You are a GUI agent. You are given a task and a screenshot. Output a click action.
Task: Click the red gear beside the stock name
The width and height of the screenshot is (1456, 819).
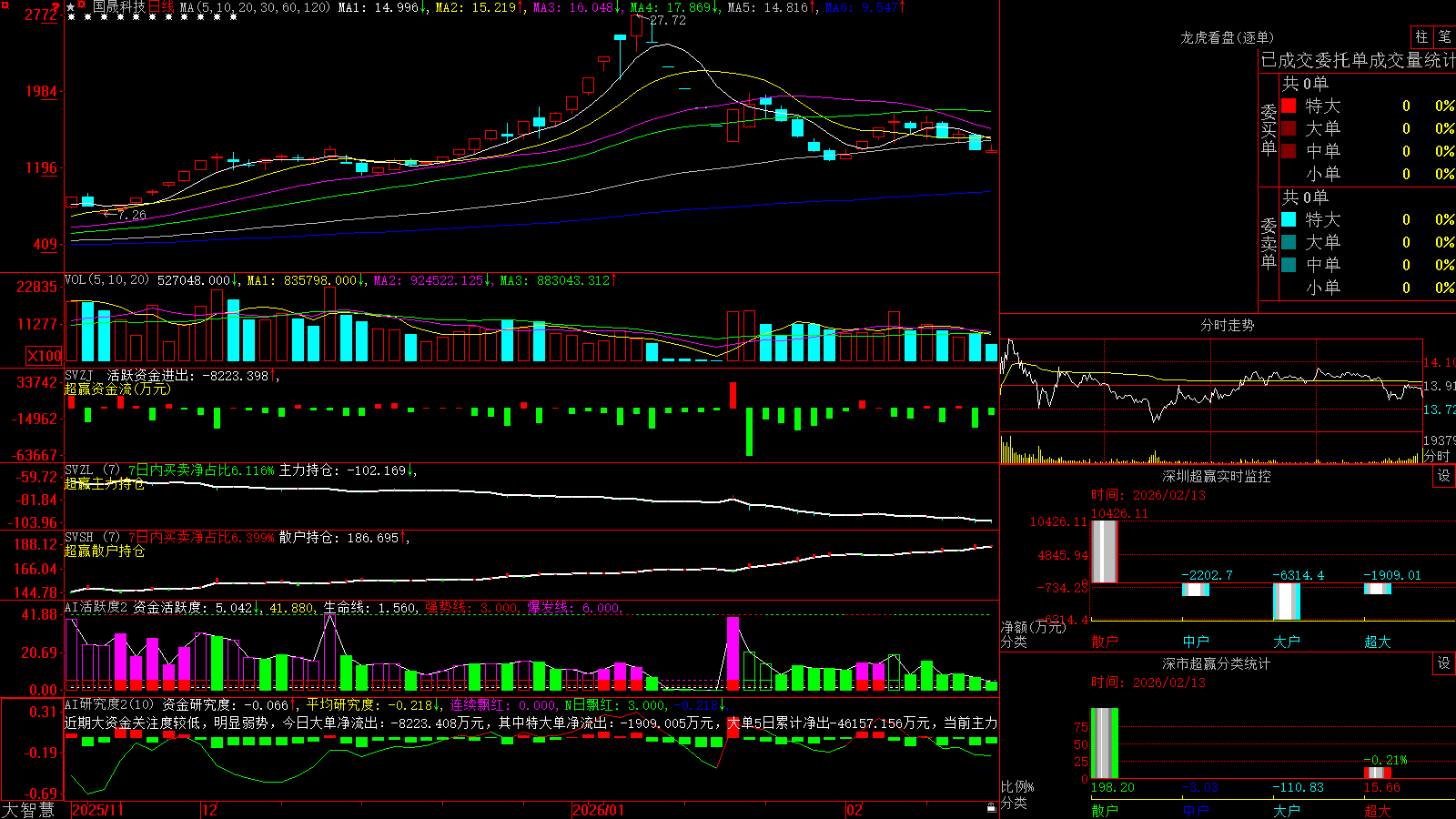pyautogui.click(x=81, y=5)
